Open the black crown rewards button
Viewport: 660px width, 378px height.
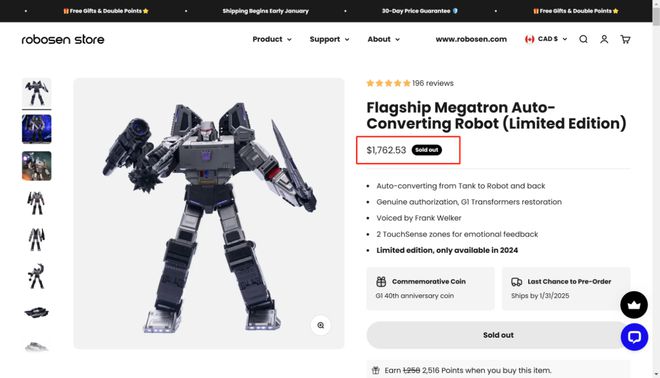click(634, 305)
